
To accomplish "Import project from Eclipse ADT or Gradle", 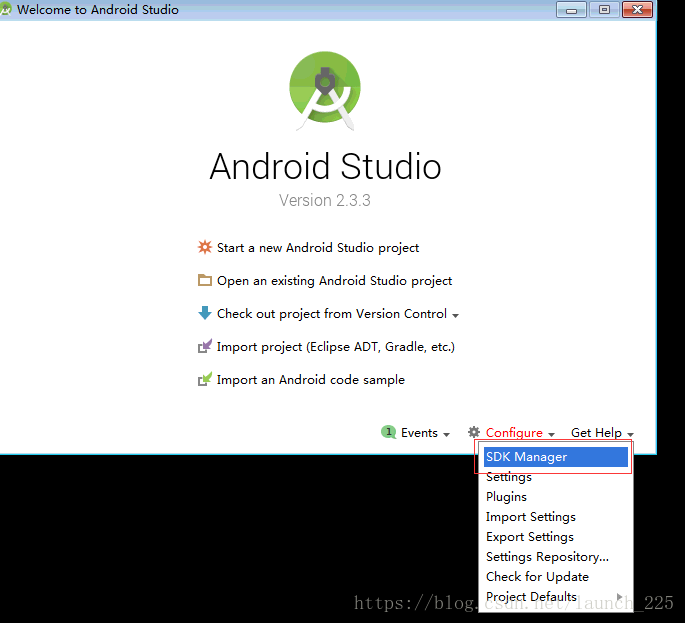I will pyautogui.click(x=336, y=347).
